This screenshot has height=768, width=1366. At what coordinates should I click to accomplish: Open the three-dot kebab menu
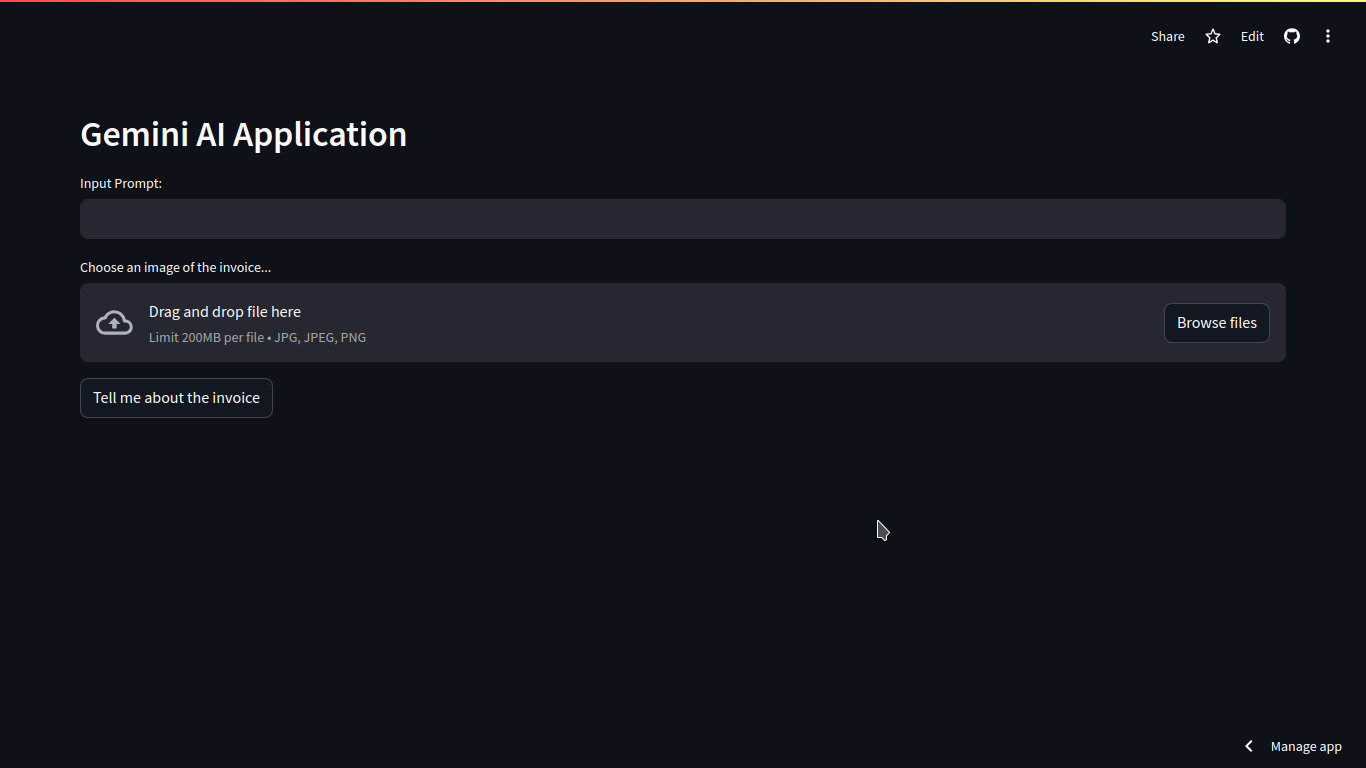click(1328, 36)
